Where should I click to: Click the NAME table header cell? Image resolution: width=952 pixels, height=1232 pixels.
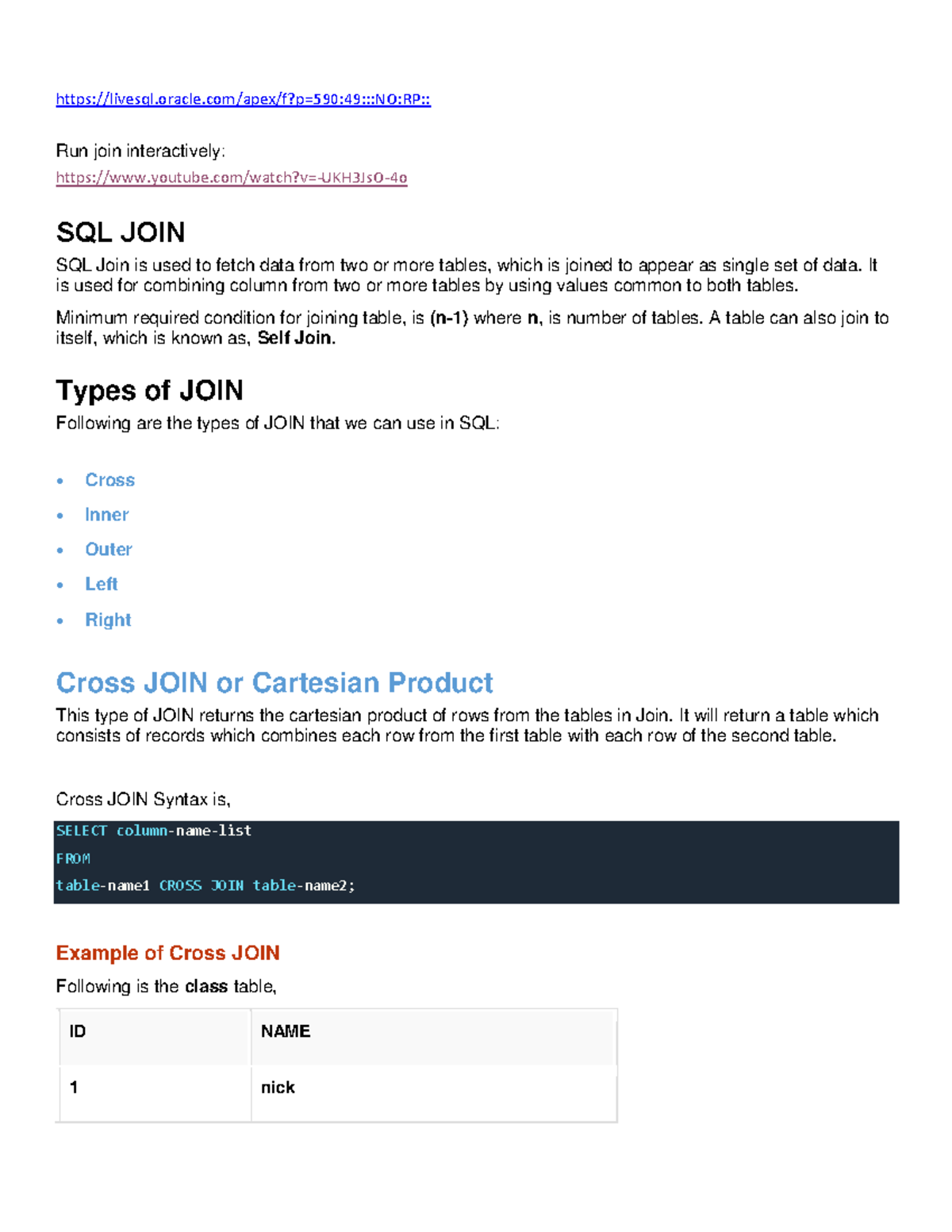click(x=286, y=1031)
